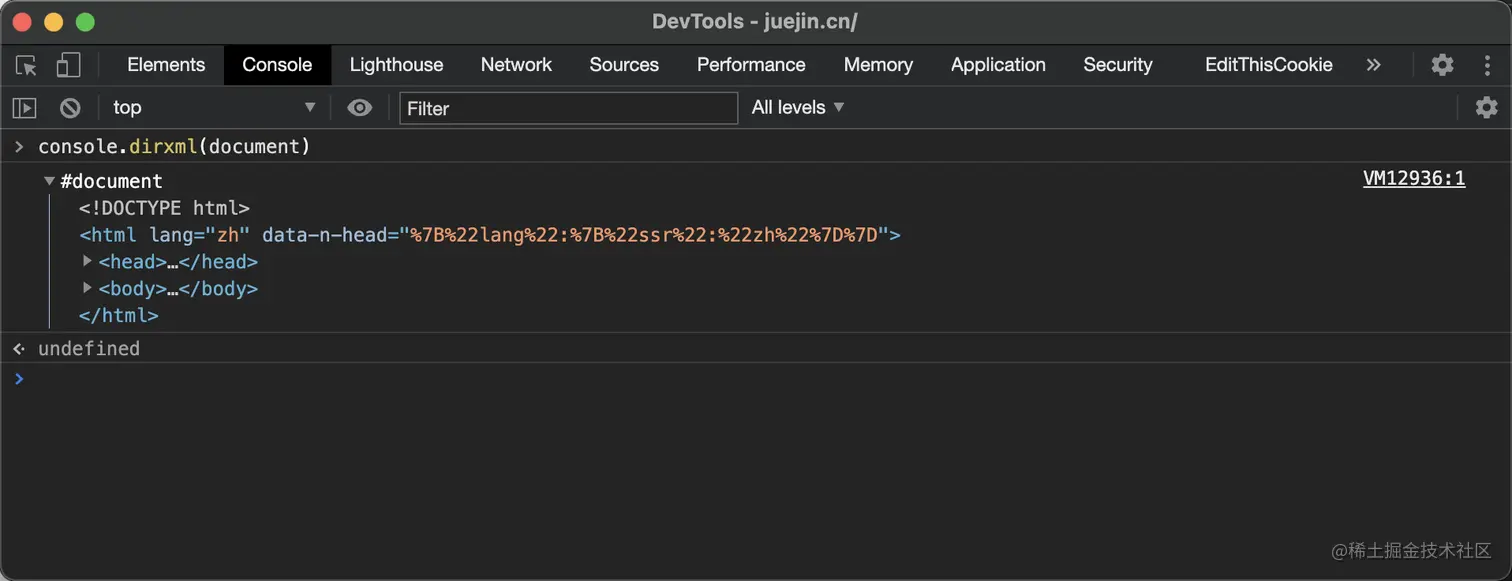Go to the Network tab

[516, 65]
